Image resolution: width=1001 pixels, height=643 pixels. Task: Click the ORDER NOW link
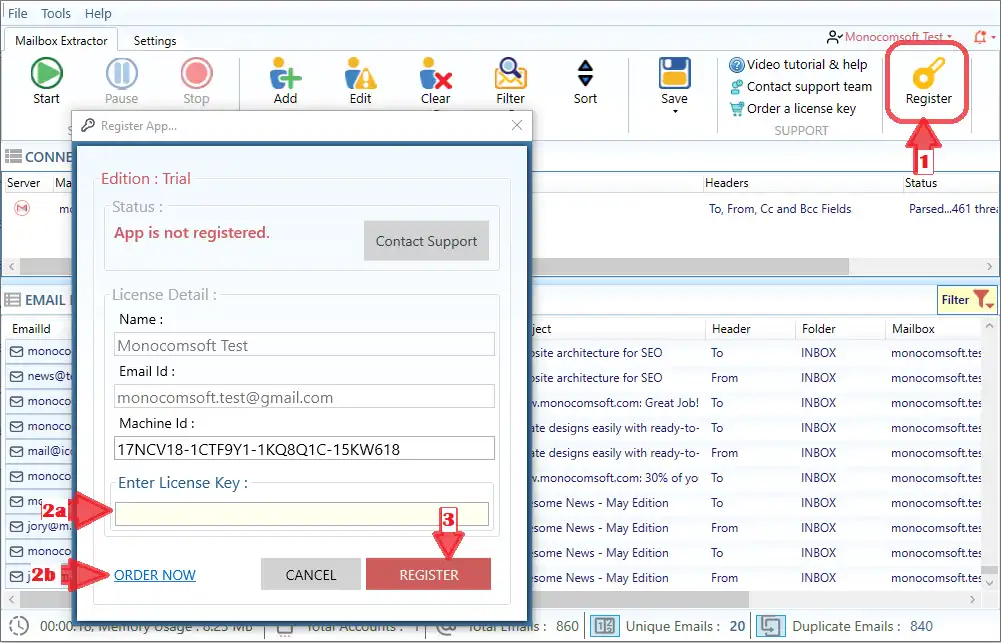154,575
